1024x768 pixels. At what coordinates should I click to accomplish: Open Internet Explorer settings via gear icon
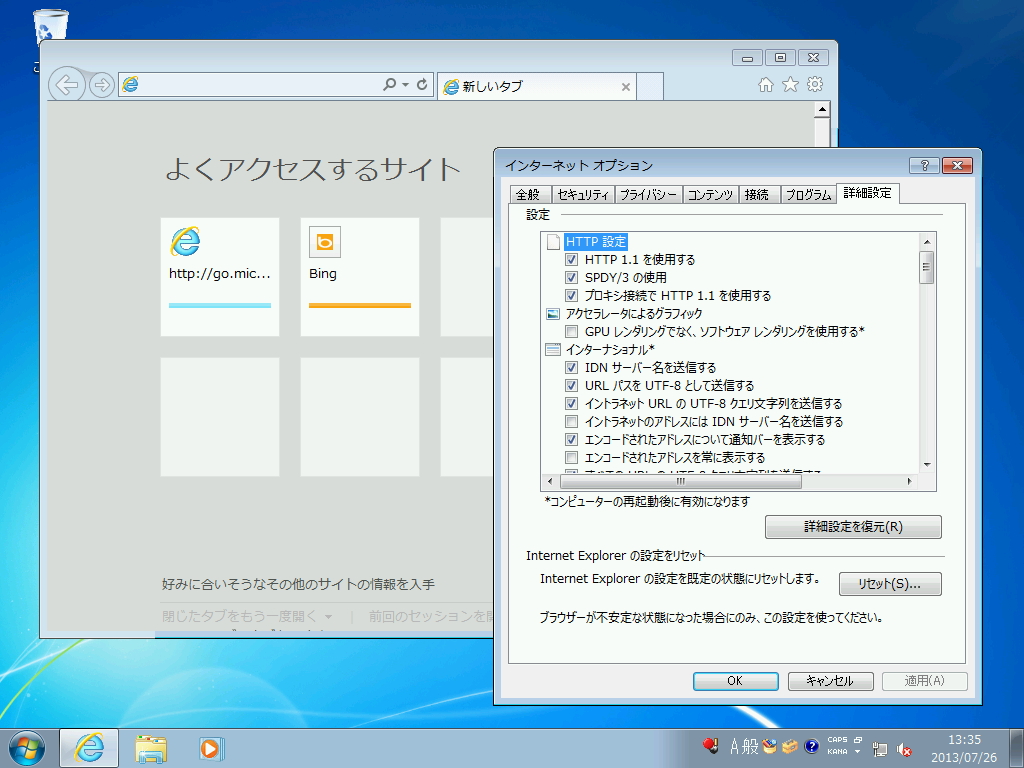[x=814, y=87]
